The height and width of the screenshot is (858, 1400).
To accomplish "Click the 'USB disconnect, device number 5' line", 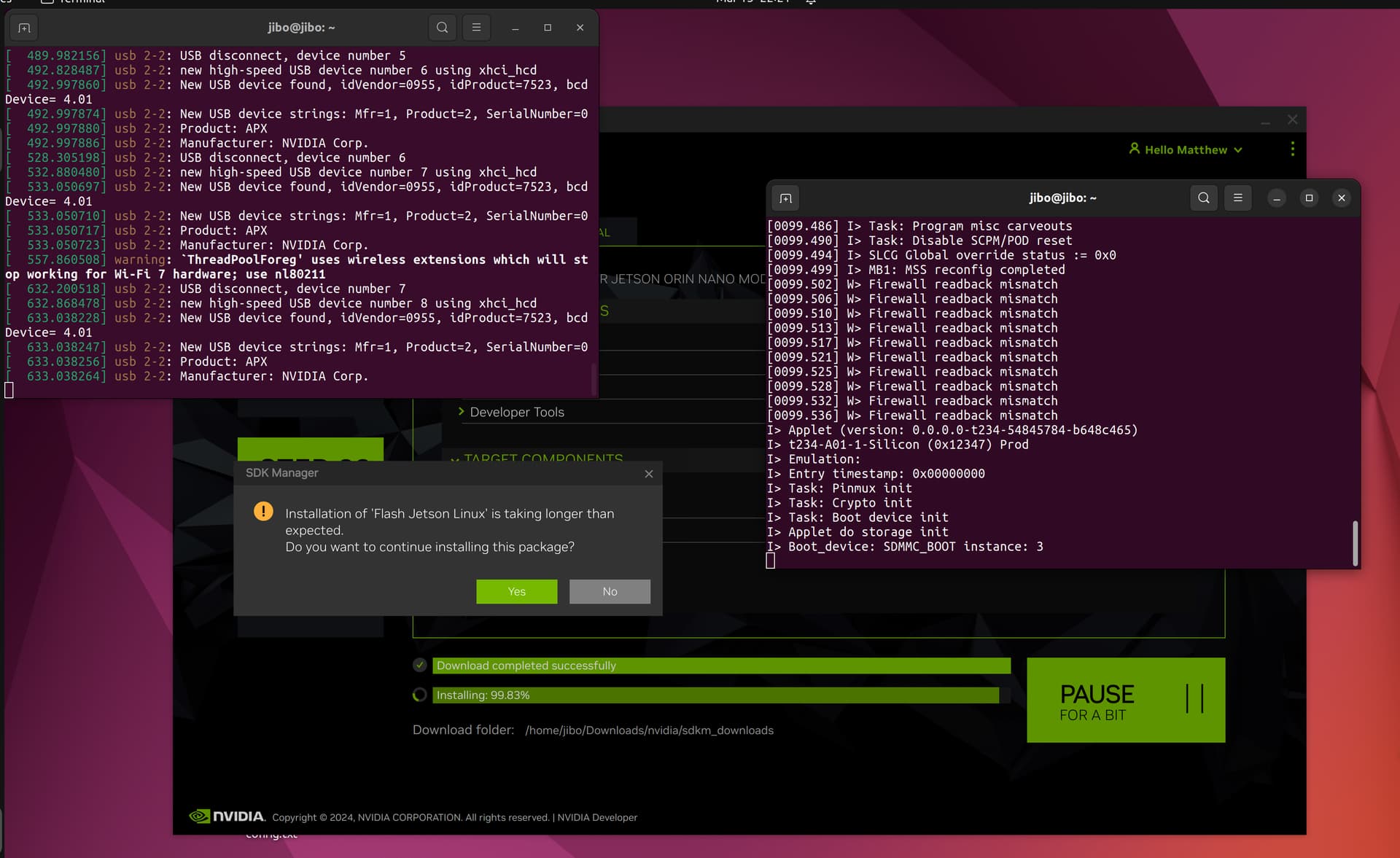I will pos(206,55).
